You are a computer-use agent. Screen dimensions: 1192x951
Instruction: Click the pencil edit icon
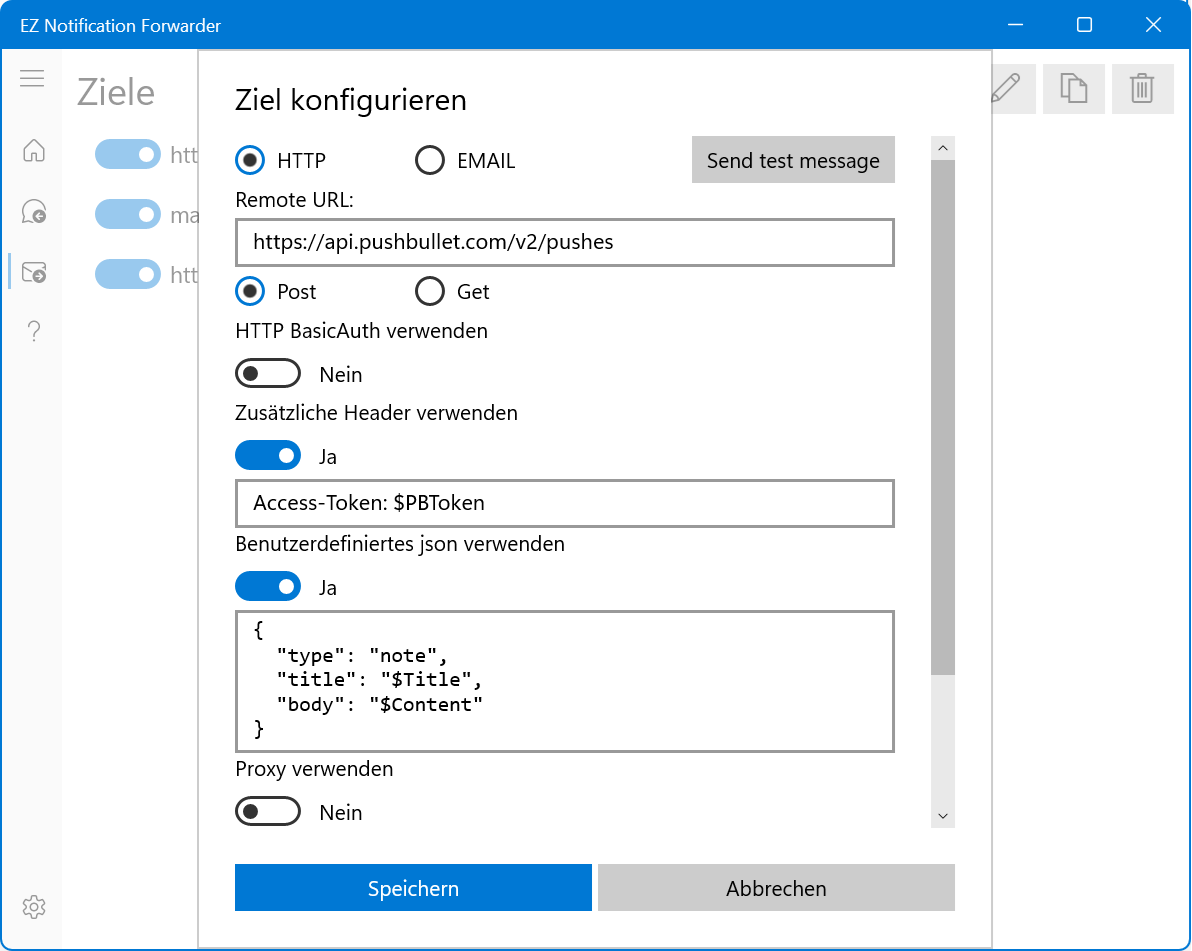point(1006,89)
